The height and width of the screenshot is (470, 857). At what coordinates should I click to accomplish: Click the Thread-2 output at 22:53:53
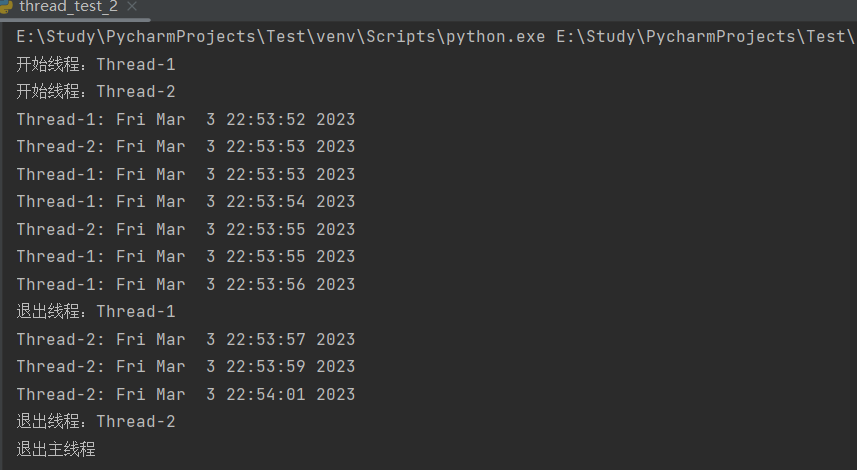coord(186,146)
